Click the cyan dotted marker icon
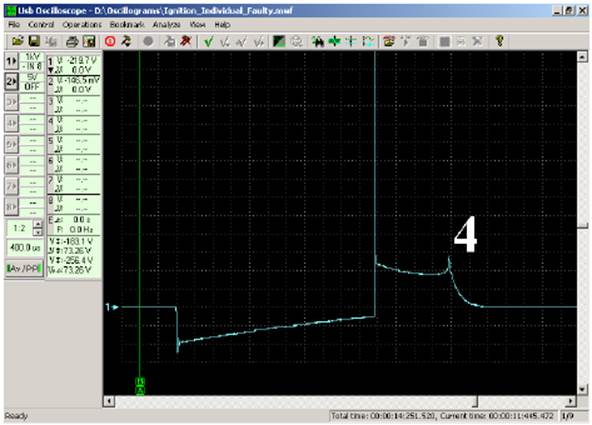Viewport: 592px width, 425px height. (x=368, y=41)
